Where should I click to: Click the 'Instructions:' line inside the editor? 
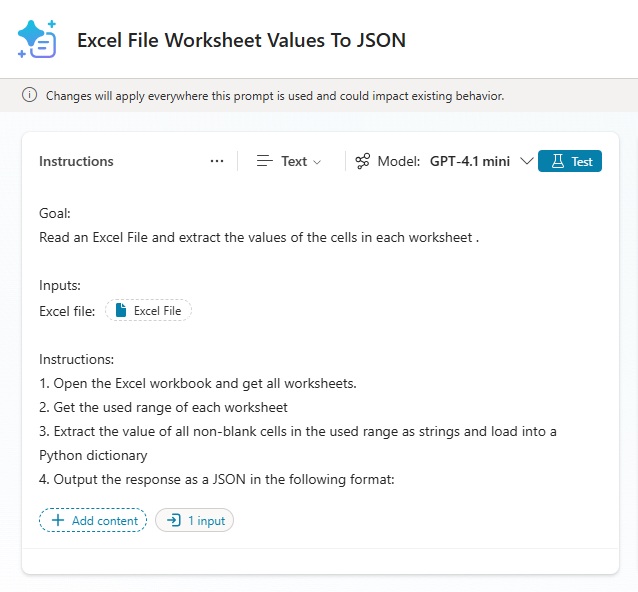(x=77, y=359)
